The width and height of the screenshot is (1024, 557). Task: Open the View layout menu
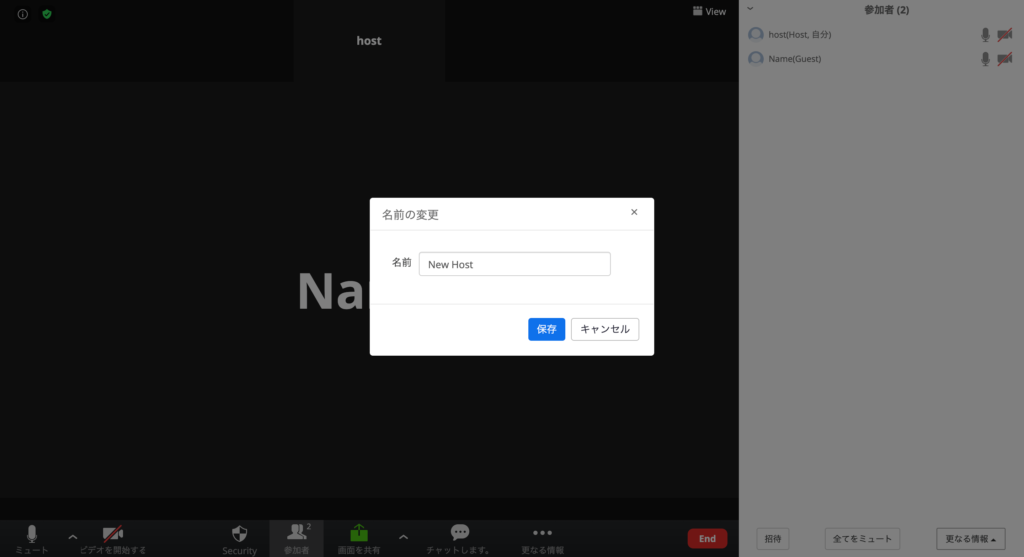pyautogui.click(x=709, y=12)
